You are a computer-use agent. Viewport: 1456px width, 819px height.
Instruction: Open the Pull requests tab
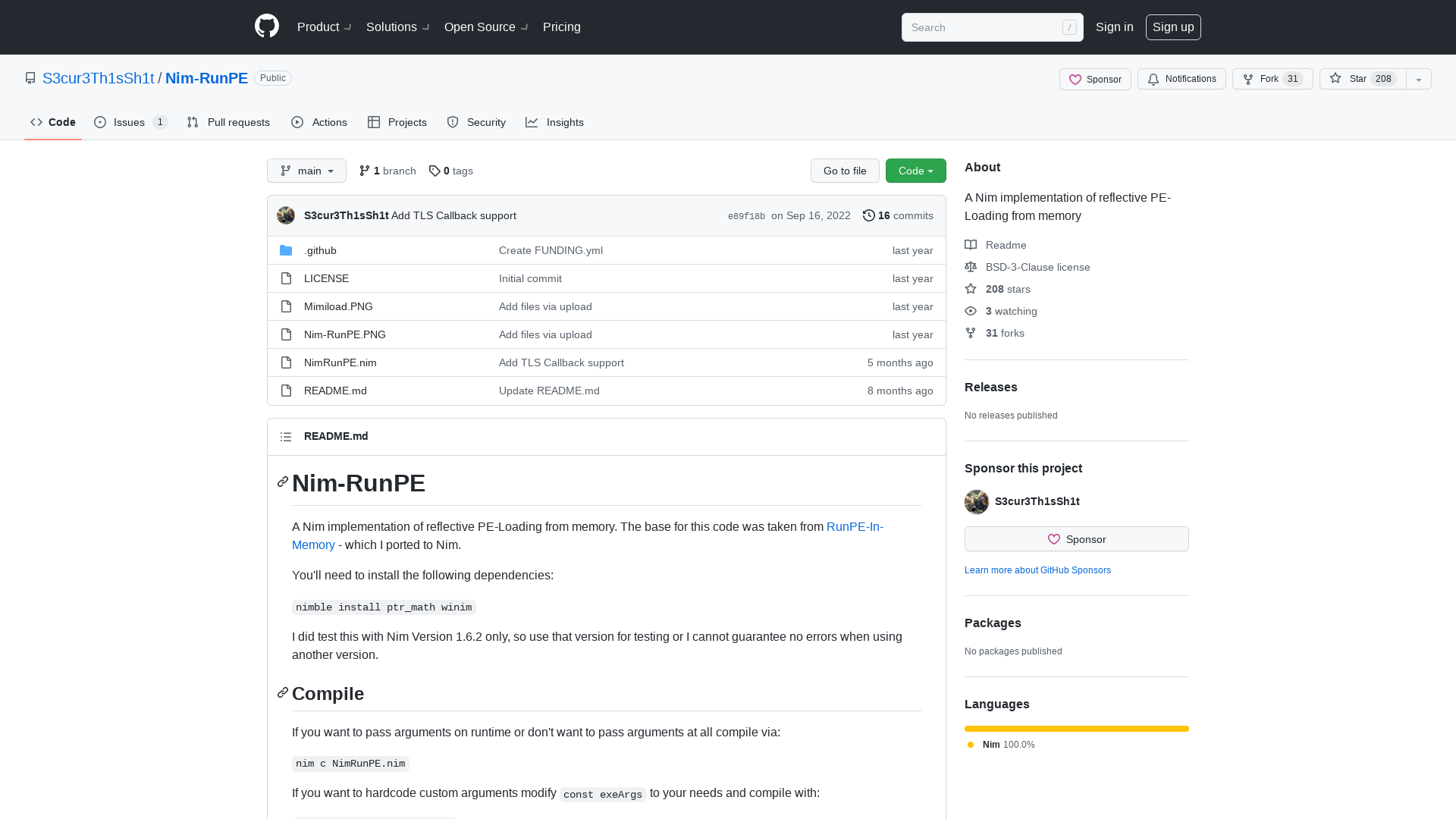[228, 122]
